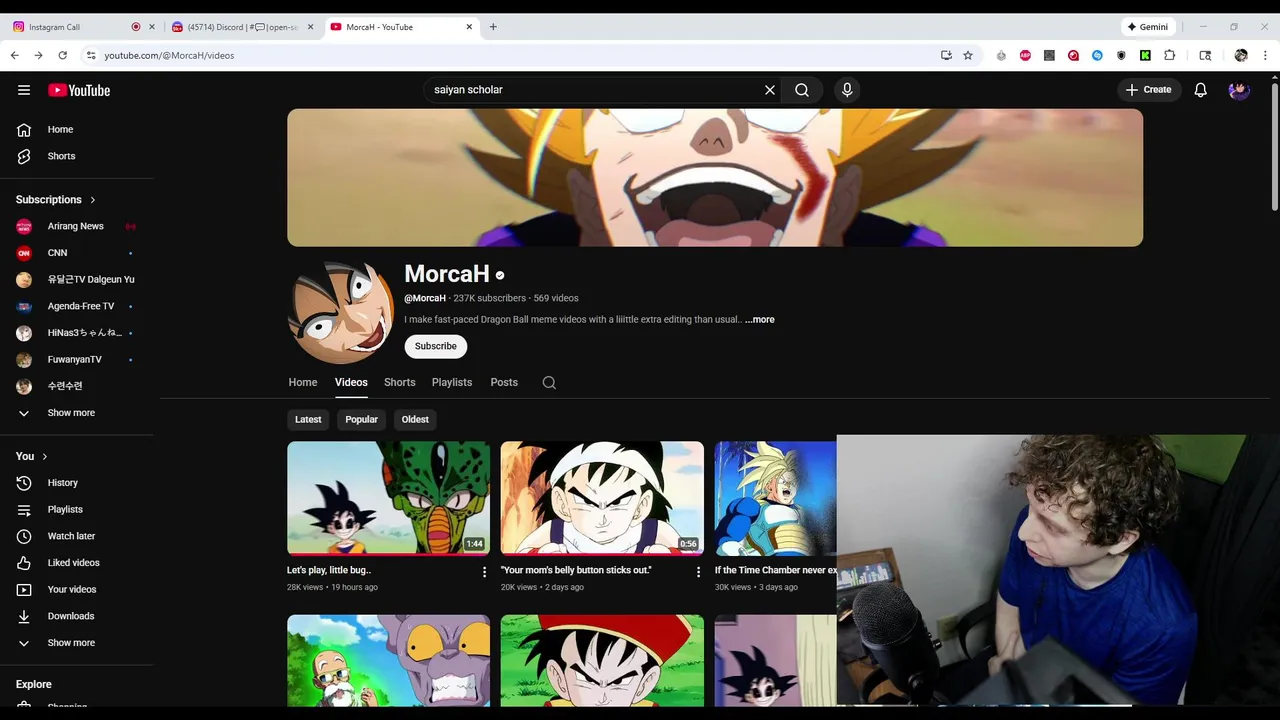Viewport: 1280px width, 720px height.
Task: Close the MorcaH - YouTube browser tab
Action: [469, 27]
